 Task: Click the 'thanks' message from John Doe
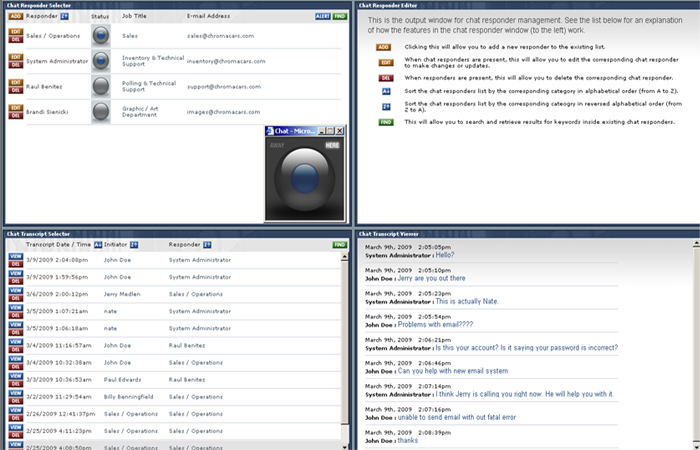(x=408, y=441)
